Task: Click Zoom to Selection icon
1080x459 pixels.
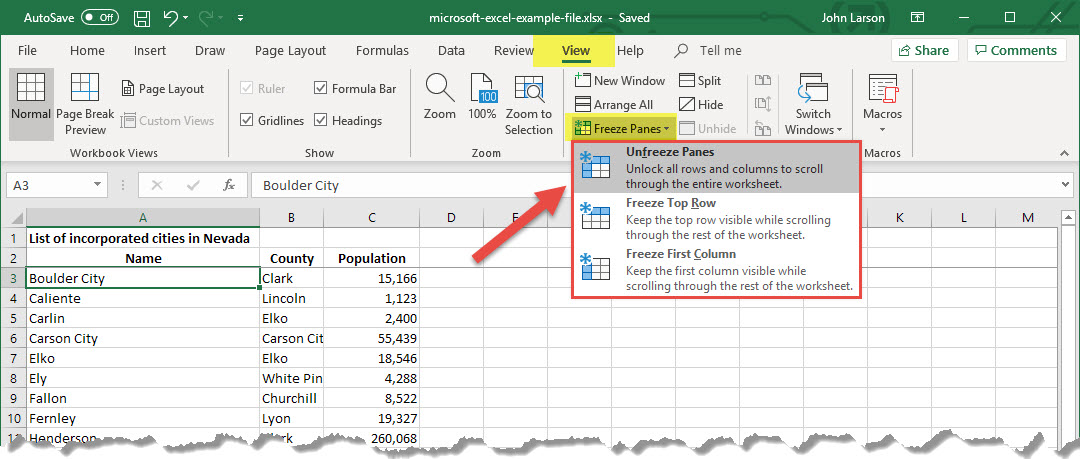Action: (x=528, y=106)
